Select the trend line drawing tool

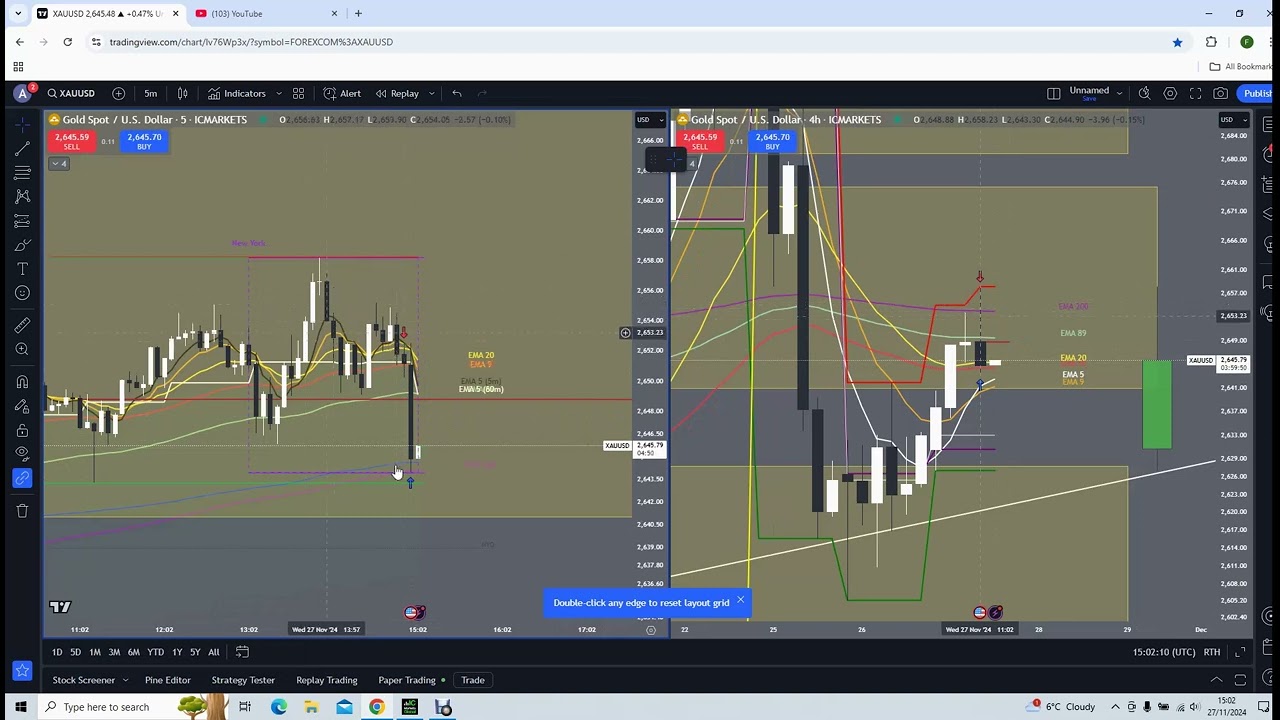click(22, 148)
